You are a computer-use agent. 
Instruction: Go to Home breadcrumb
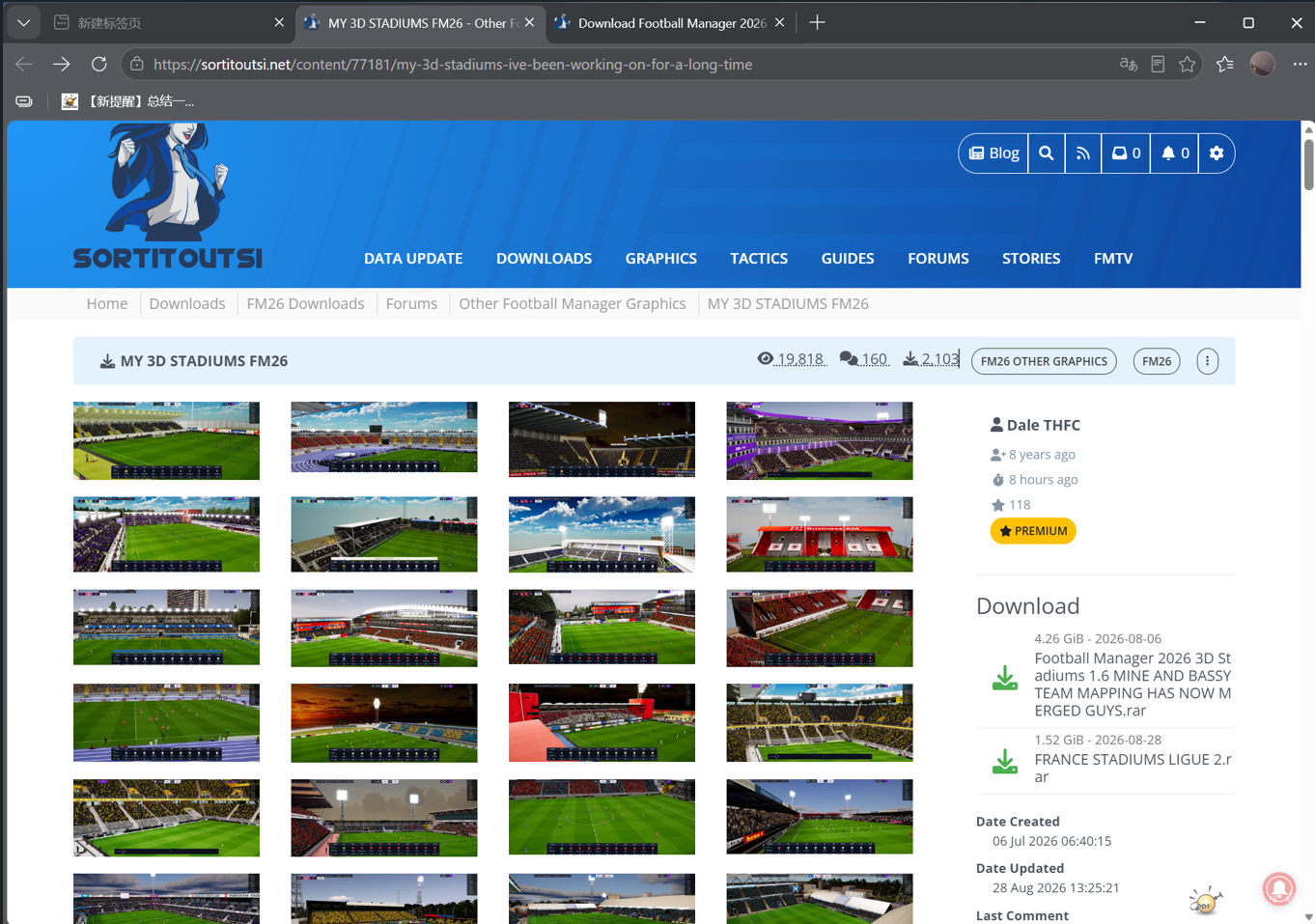pyautogui.click(x=107, y=304)
